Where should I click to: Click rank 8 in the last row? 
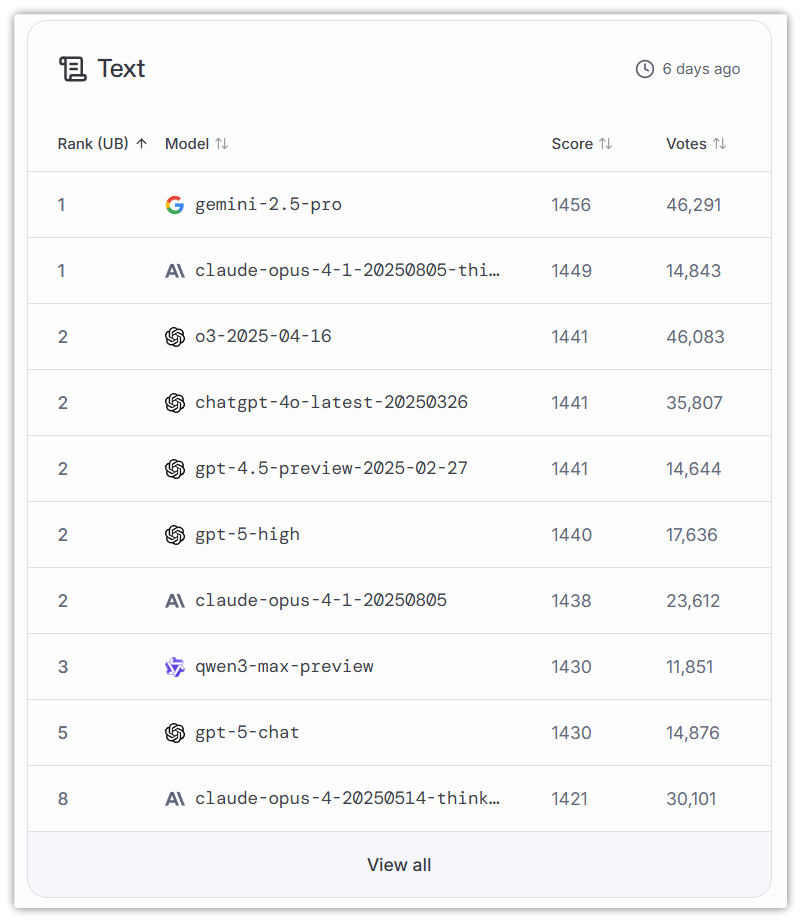pyautogui.click(x=63, y=799)
